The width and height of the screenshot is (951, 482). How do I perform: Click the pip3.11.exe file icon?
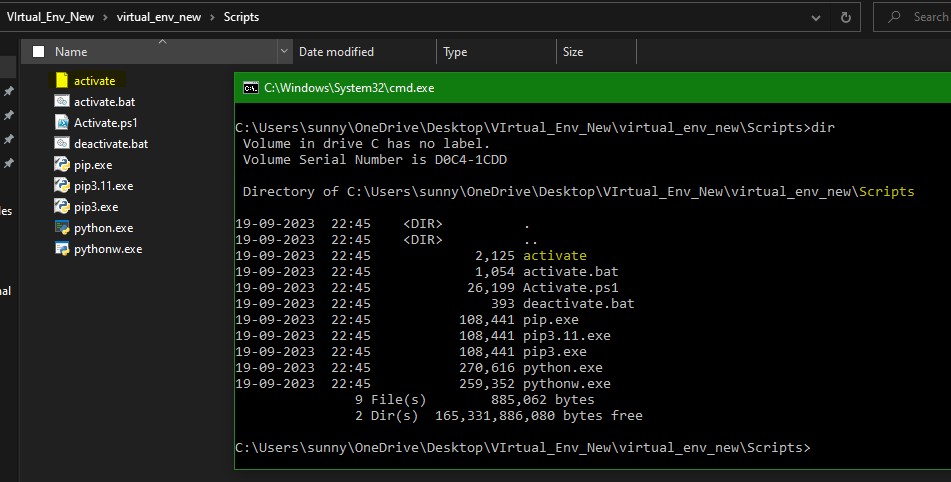coord(62,186)
